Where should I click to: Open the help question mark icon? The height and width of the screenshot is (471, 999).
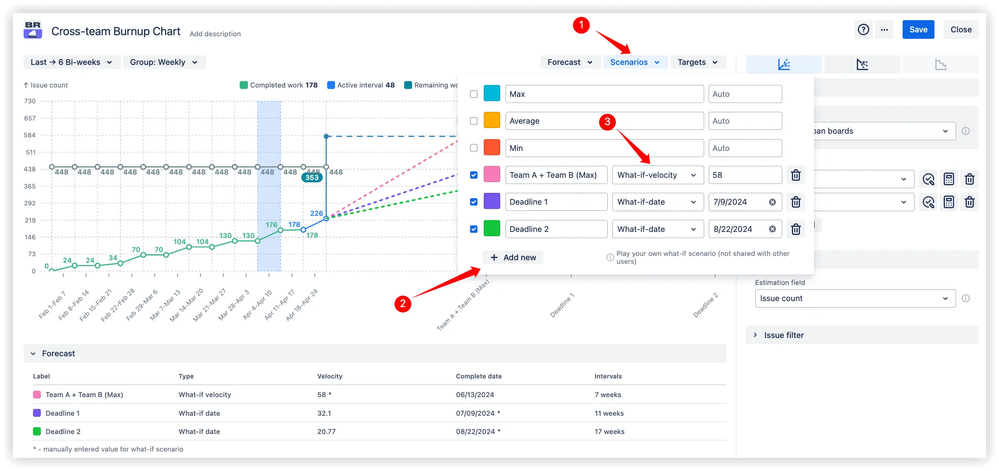tap(864, 30)
